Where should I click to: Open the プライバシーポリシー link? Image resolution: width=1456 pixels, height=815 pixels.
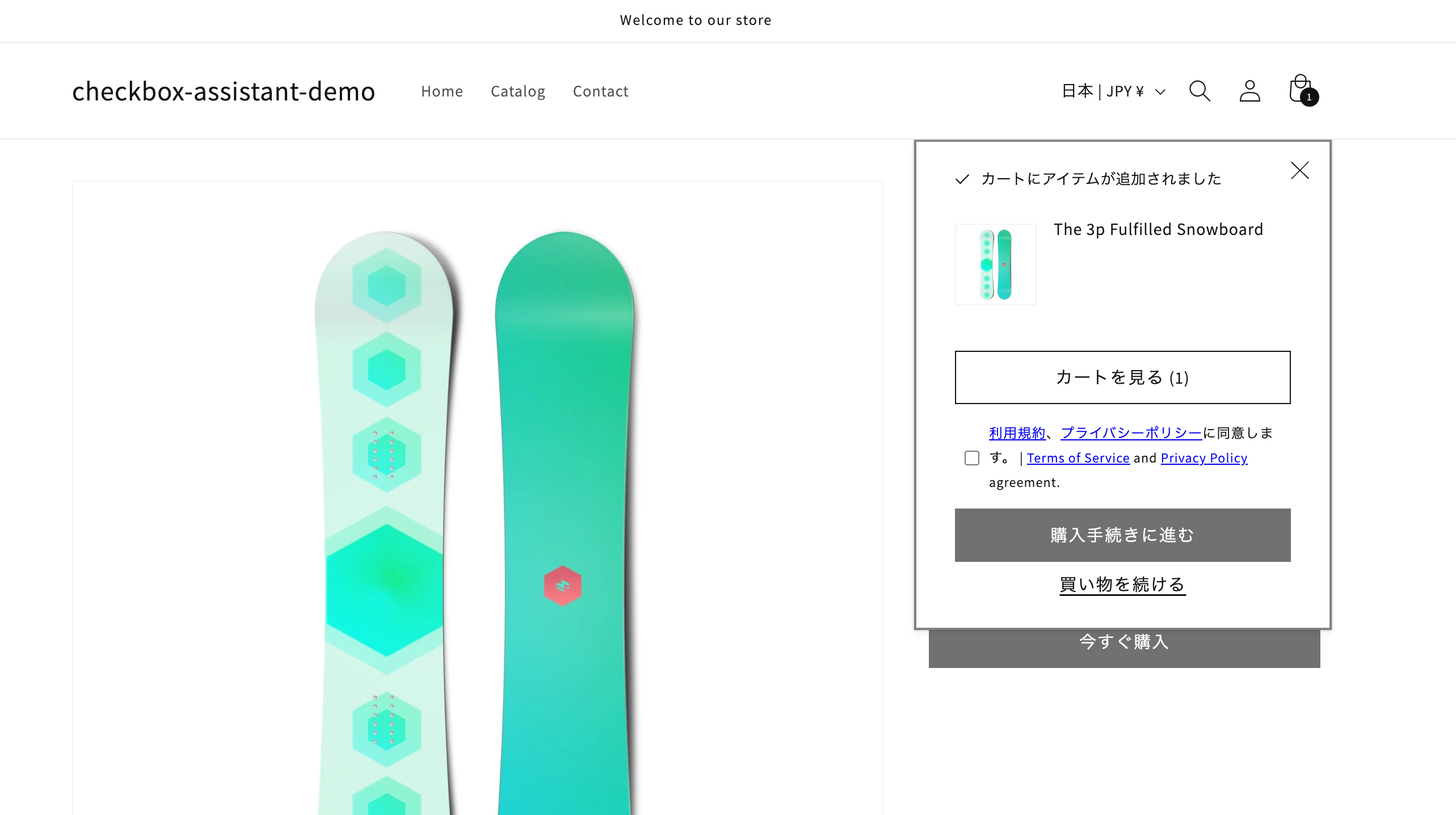pyautogui.click(x=1131, y=433)
